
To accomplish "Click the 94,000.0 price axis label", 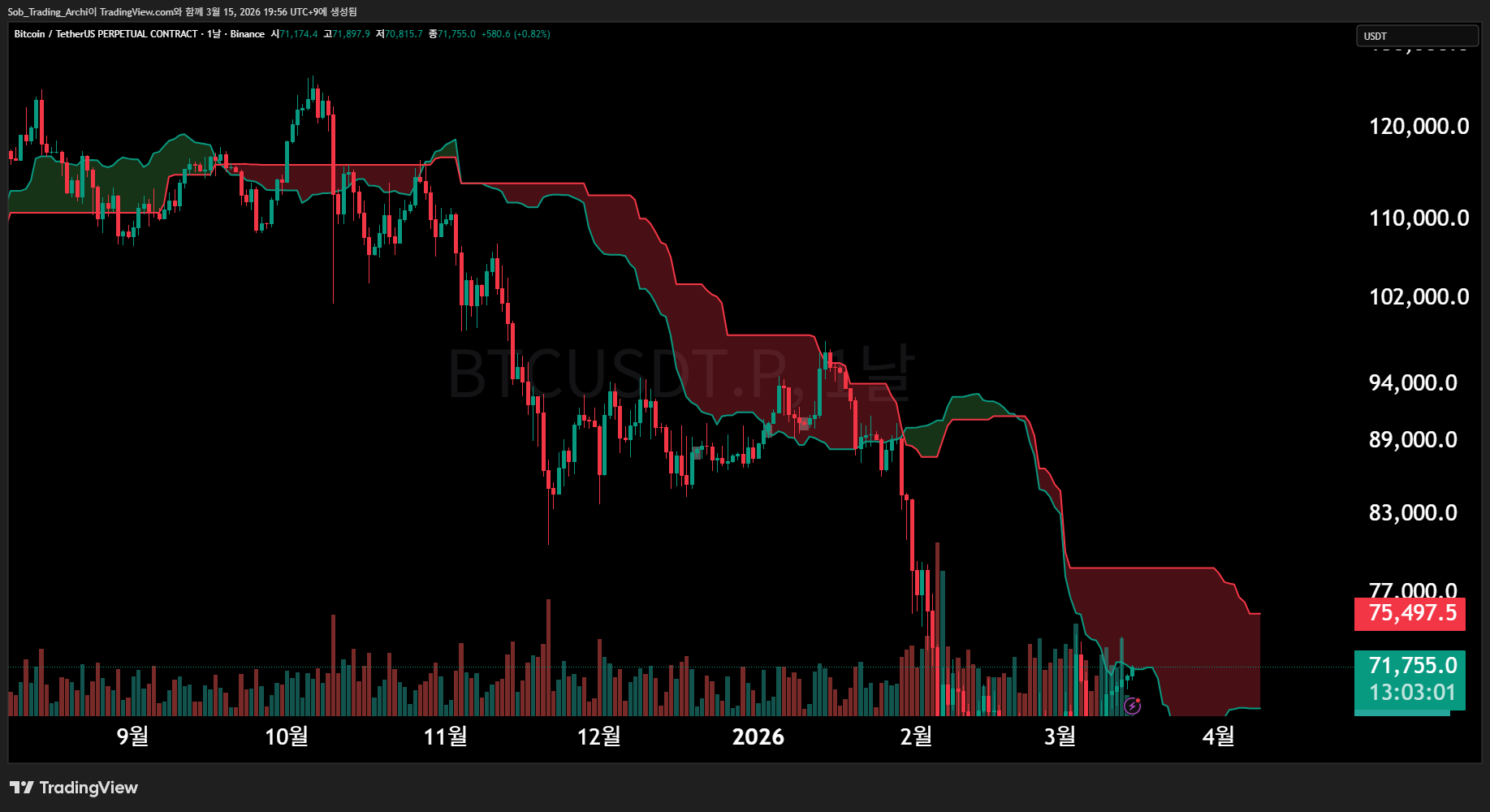I will click(x=1413, y=383).
